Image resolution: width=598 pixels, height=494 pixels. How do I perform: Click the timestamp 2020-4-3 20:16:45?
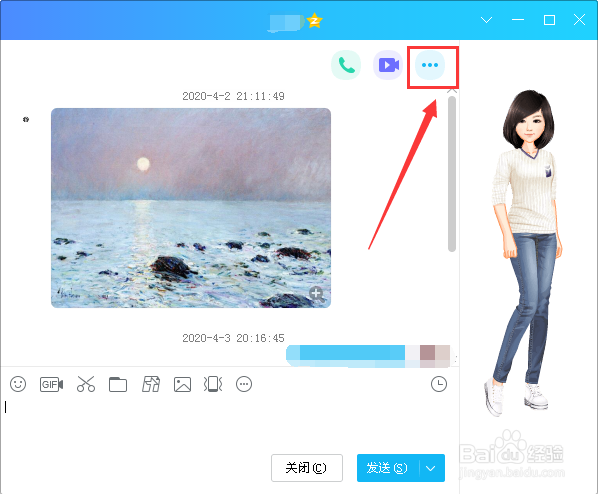[x=233, y=338]
